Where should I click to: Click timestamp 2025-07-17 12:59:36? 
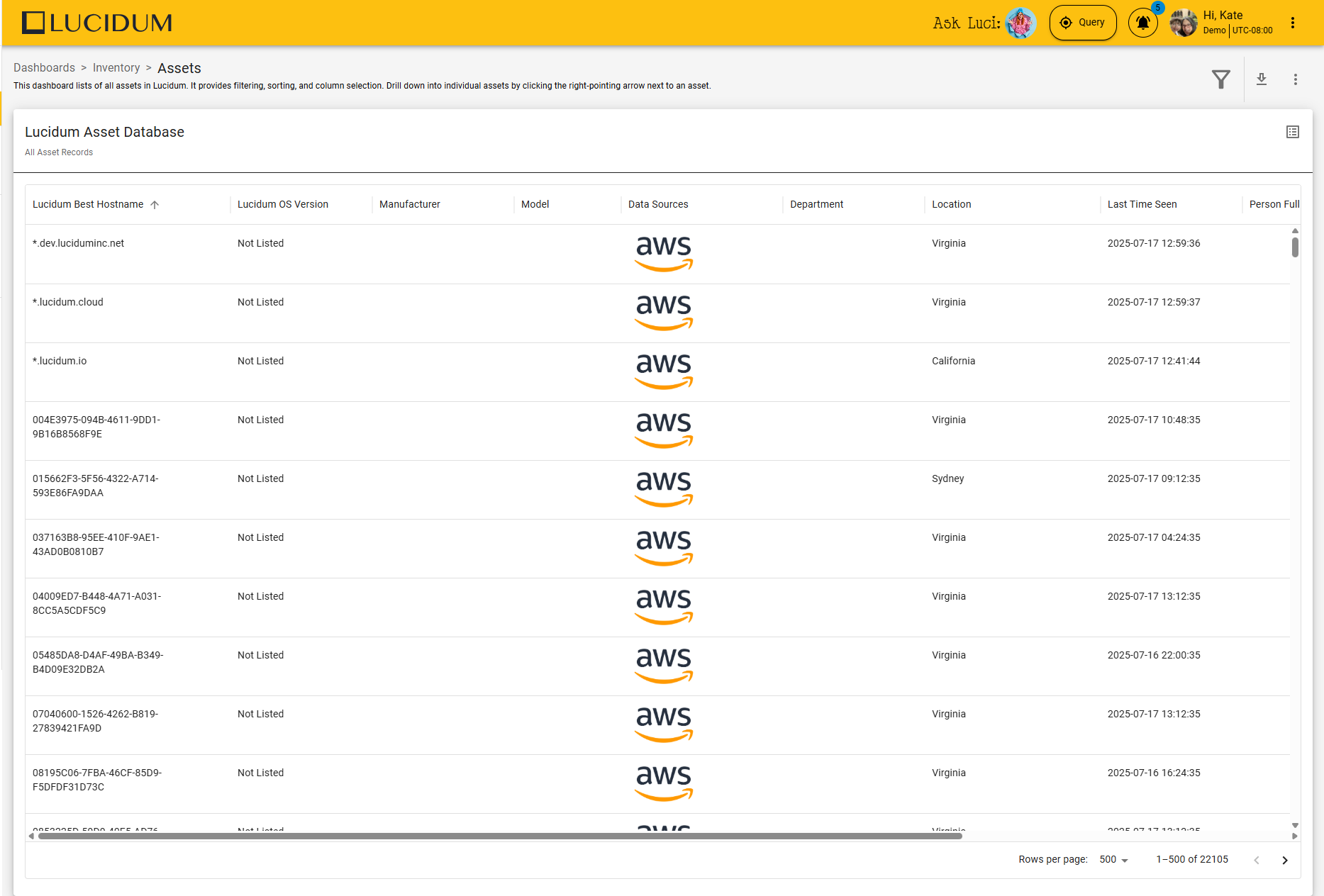click(1154, 243)
